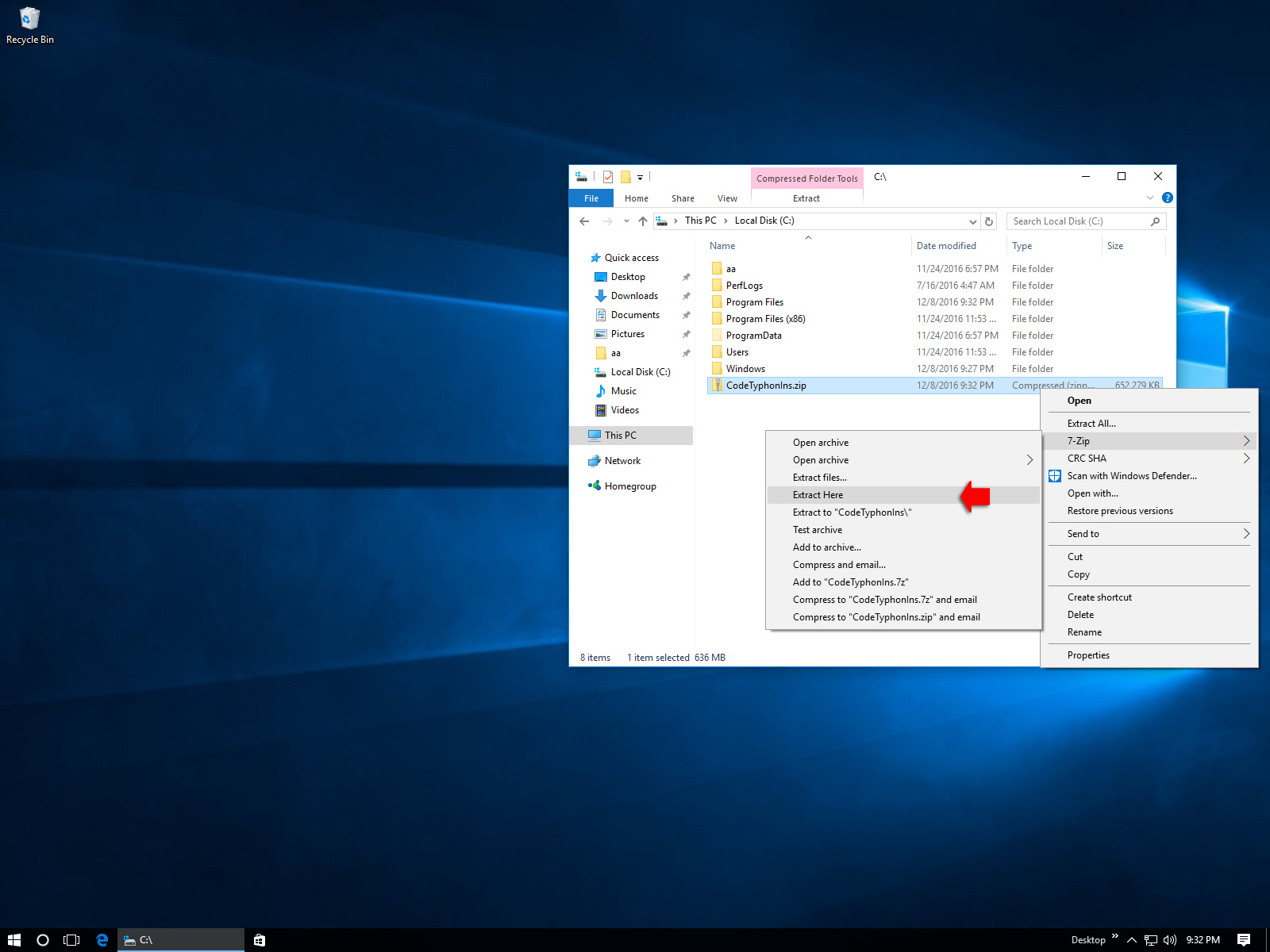The height and width of the screenshot is (952, 1270).
Task: Open the Store icon on taskbar
Action: tap(260, 940)
